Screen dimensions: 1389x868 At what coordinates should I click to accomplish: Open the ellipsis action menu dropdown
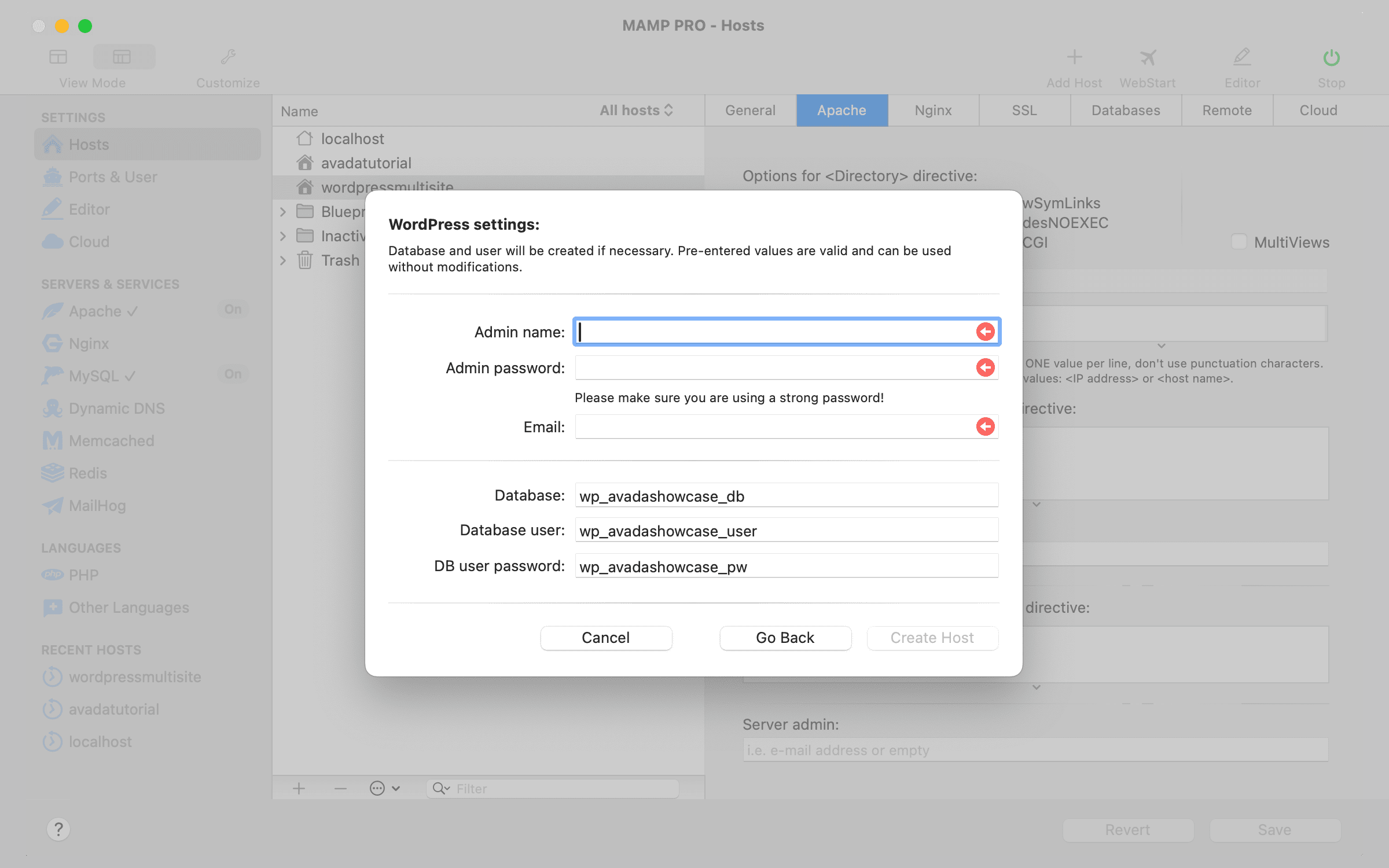coord(385,789)
